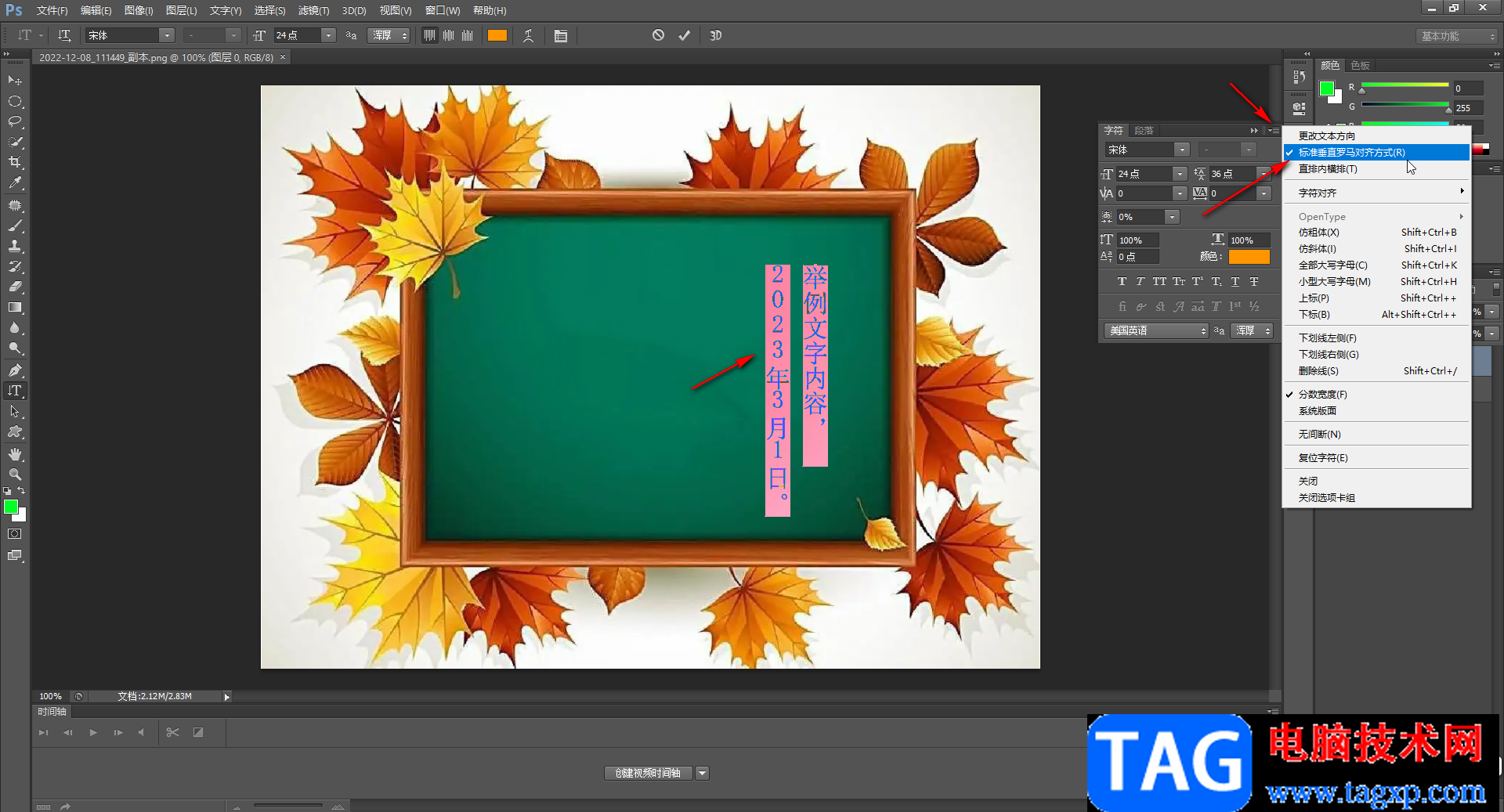Select the Hand tool
The image size is (1504, 812).
point(15,454)
